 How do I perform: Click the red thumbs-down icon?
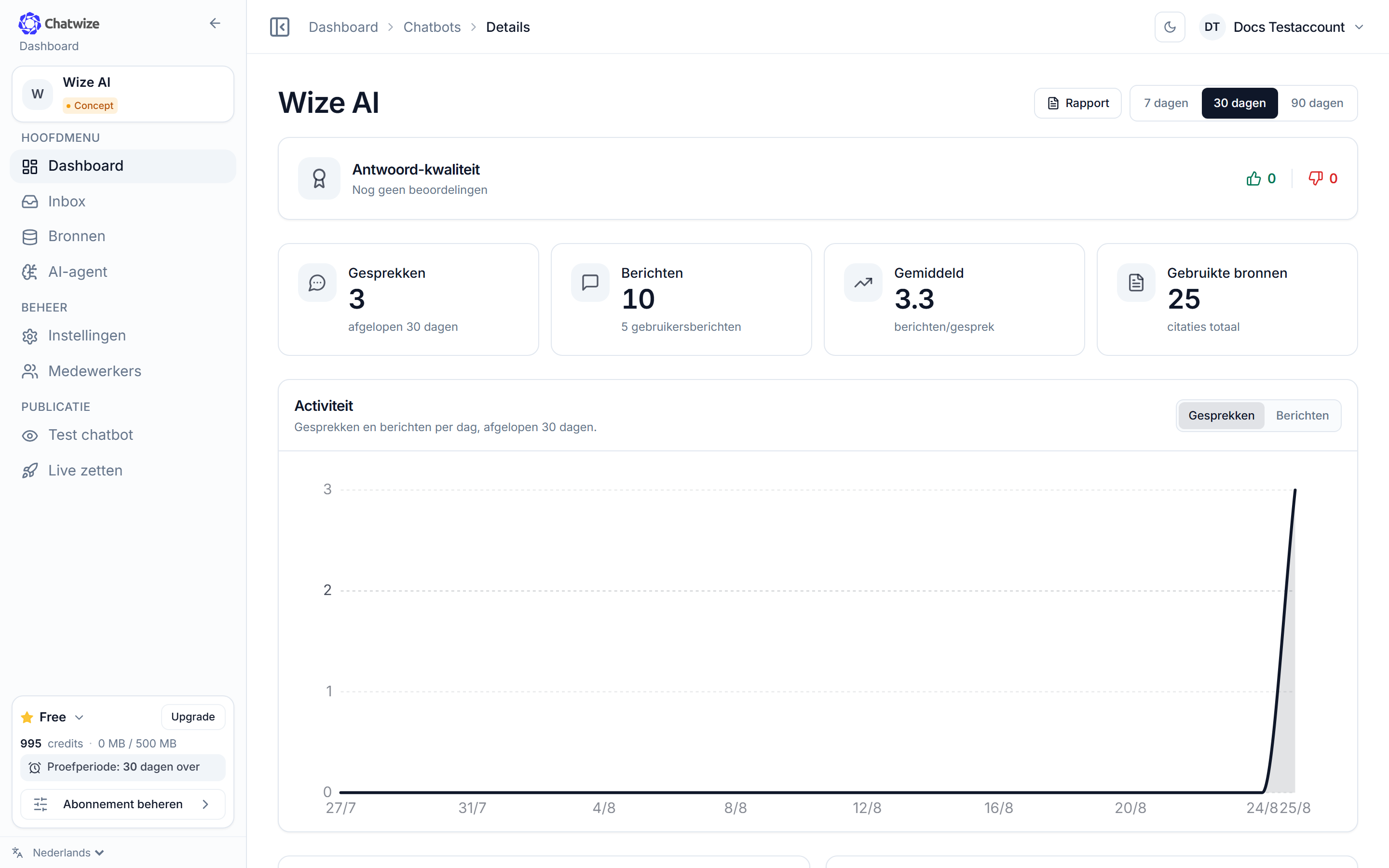[x=1316, y=178]
